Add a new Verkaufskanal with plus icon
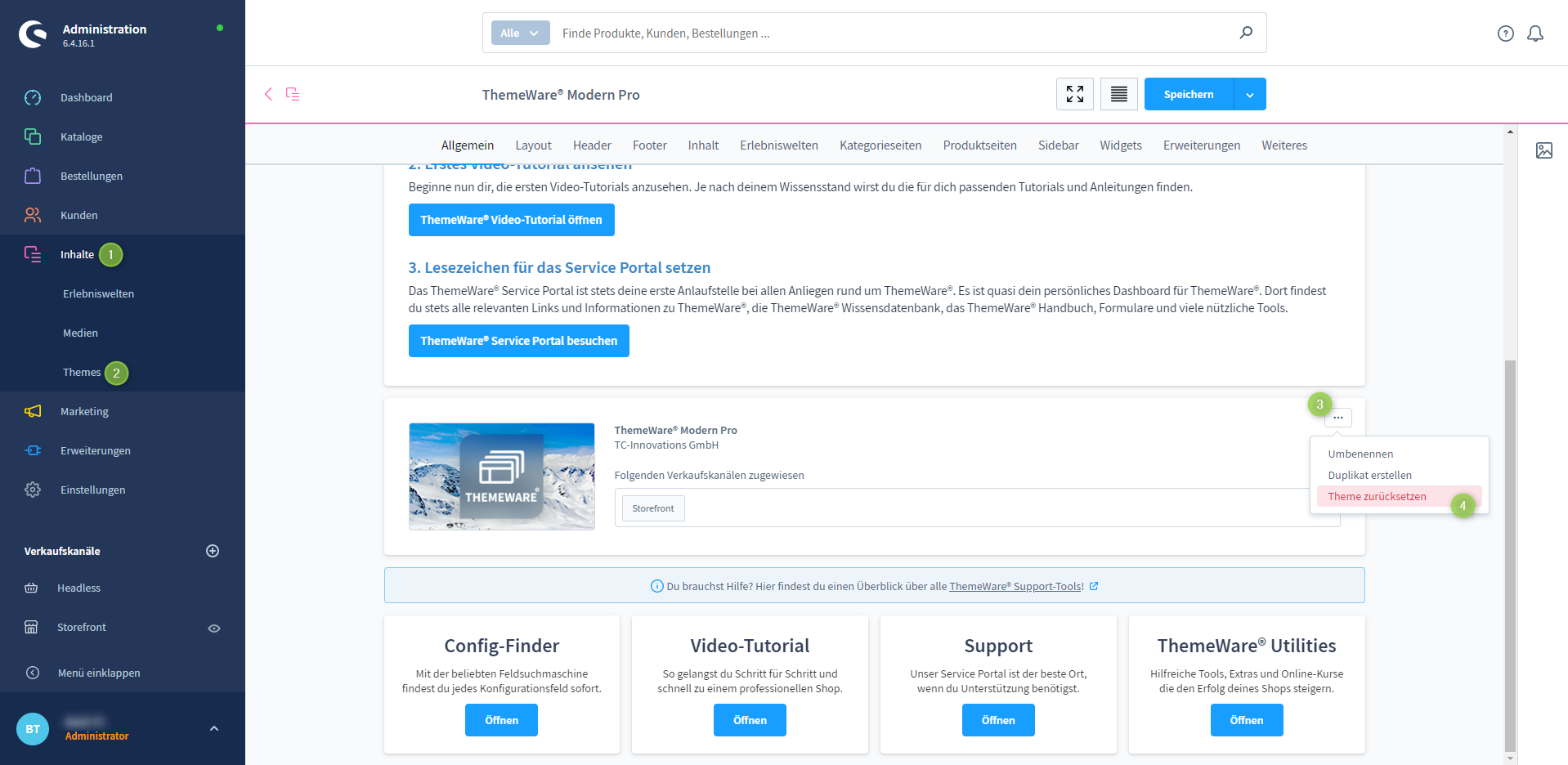 213,551
